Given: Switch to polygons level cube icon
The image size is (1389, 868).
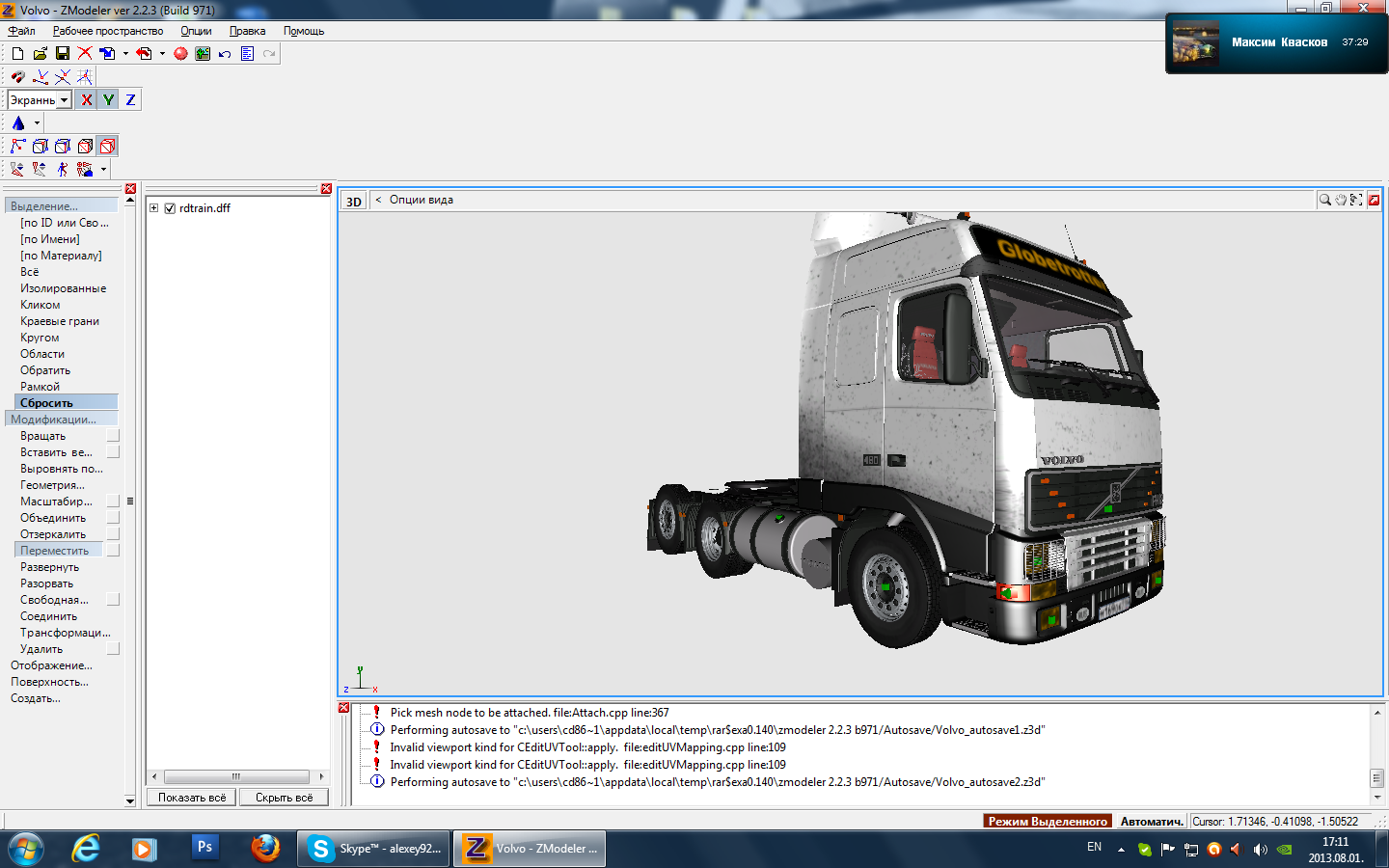Looking at the screenshot, I should (x=63, y=146).
